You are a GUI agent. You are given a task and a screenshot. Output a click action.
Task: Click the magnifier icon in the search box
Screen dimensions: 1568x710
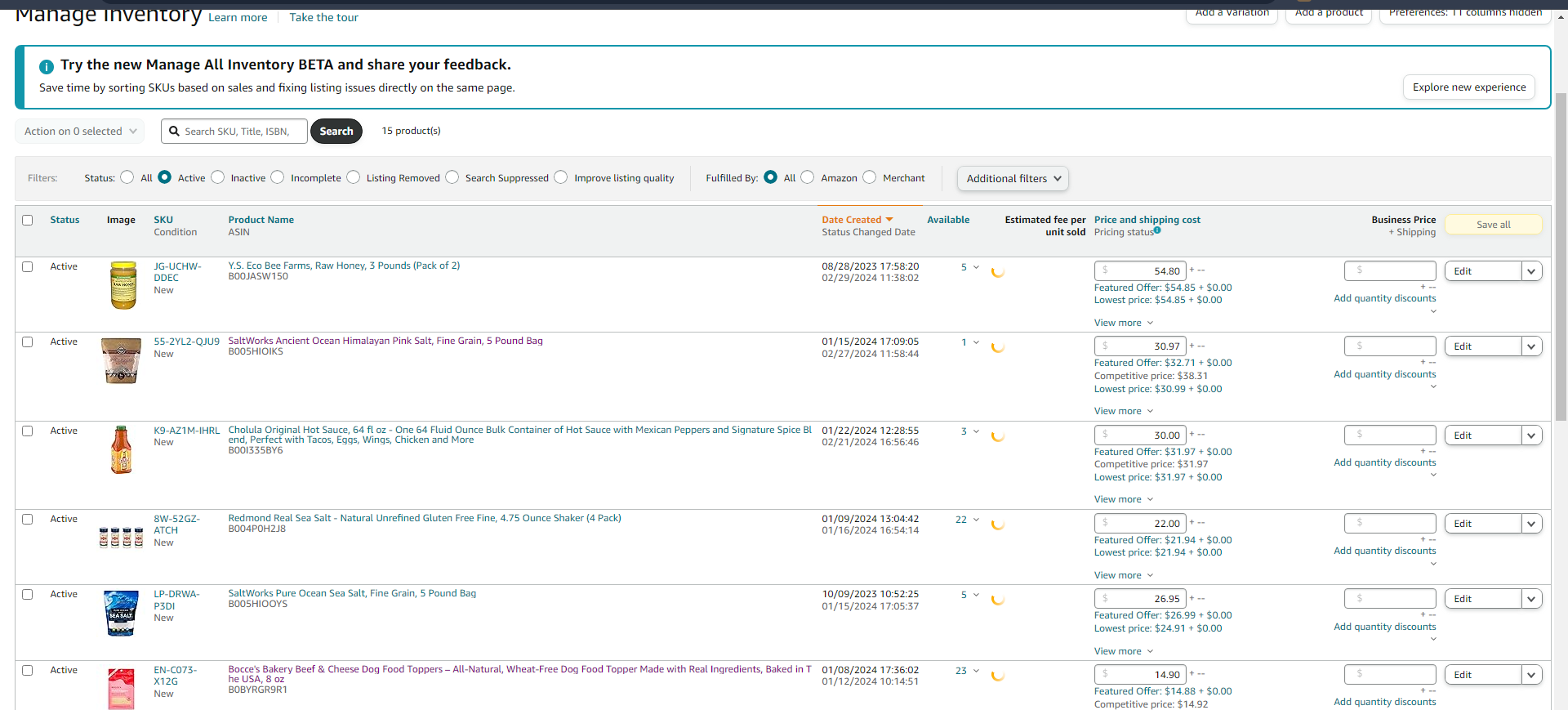coord(174,131)
